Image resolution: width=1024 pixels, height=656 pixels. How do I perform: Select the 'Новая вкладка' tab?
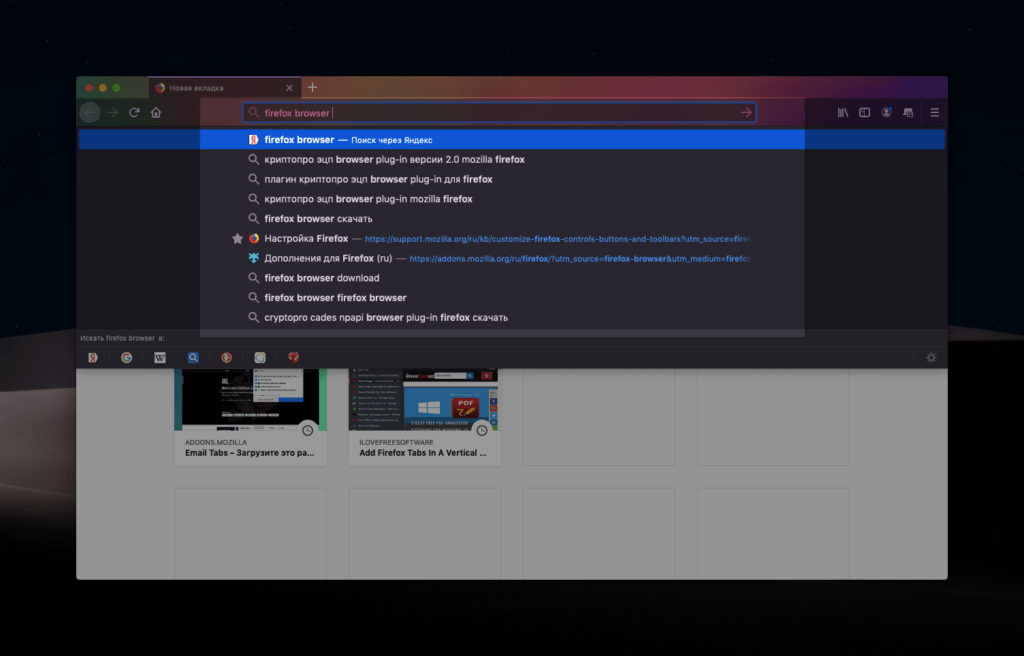click(225, 88)
